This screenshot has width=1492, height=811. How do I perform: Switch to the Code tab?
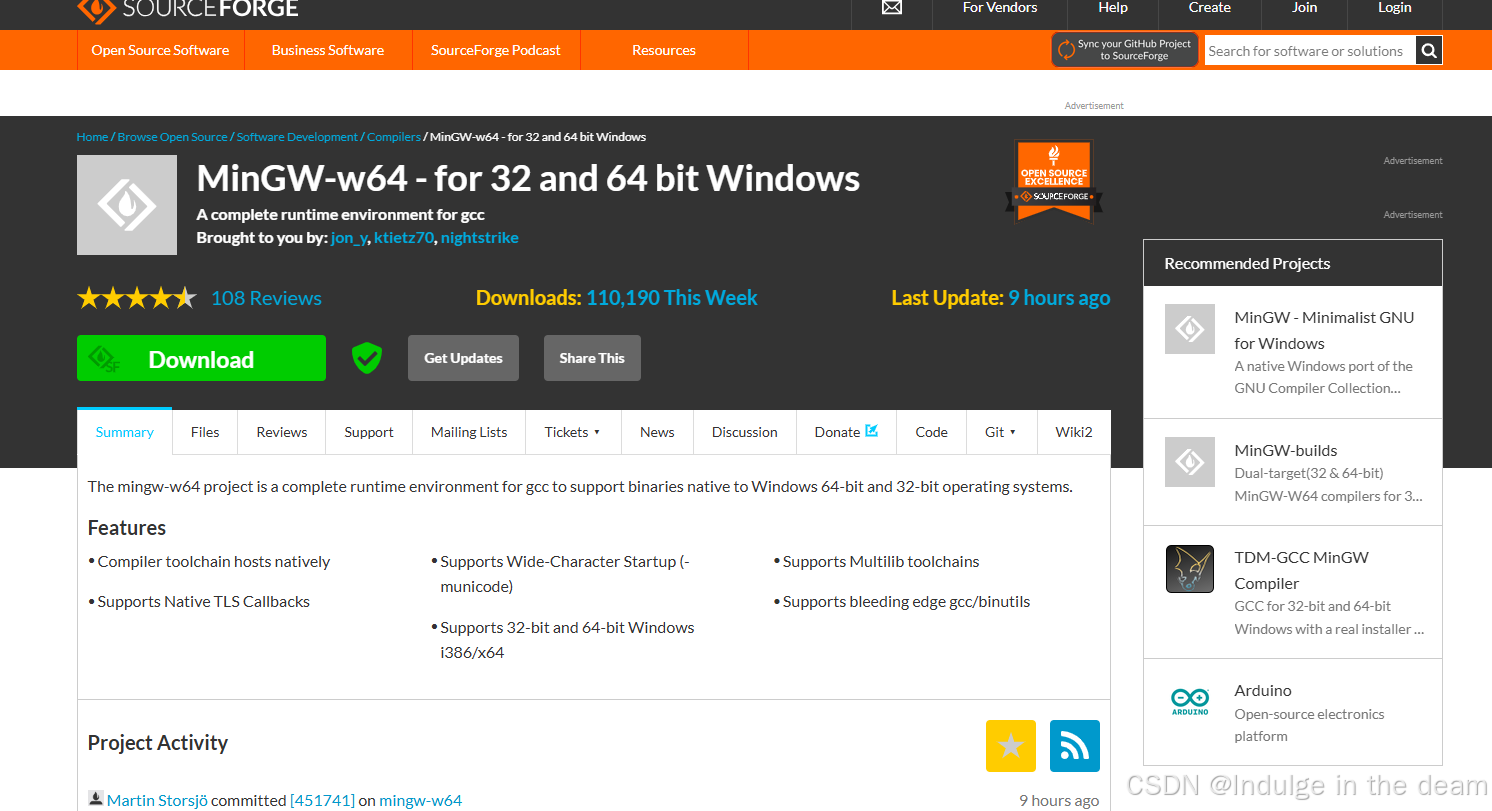click(x=931, y=432)
